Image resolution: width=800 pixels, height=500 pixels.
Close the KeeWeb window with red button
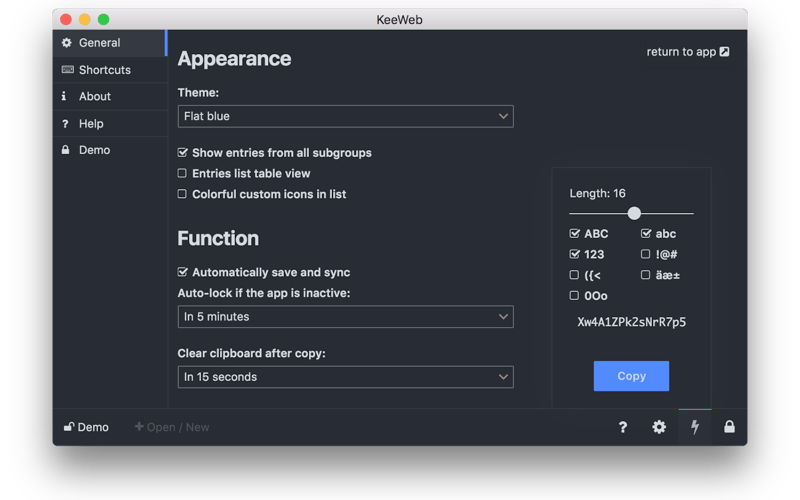(66, 19)
